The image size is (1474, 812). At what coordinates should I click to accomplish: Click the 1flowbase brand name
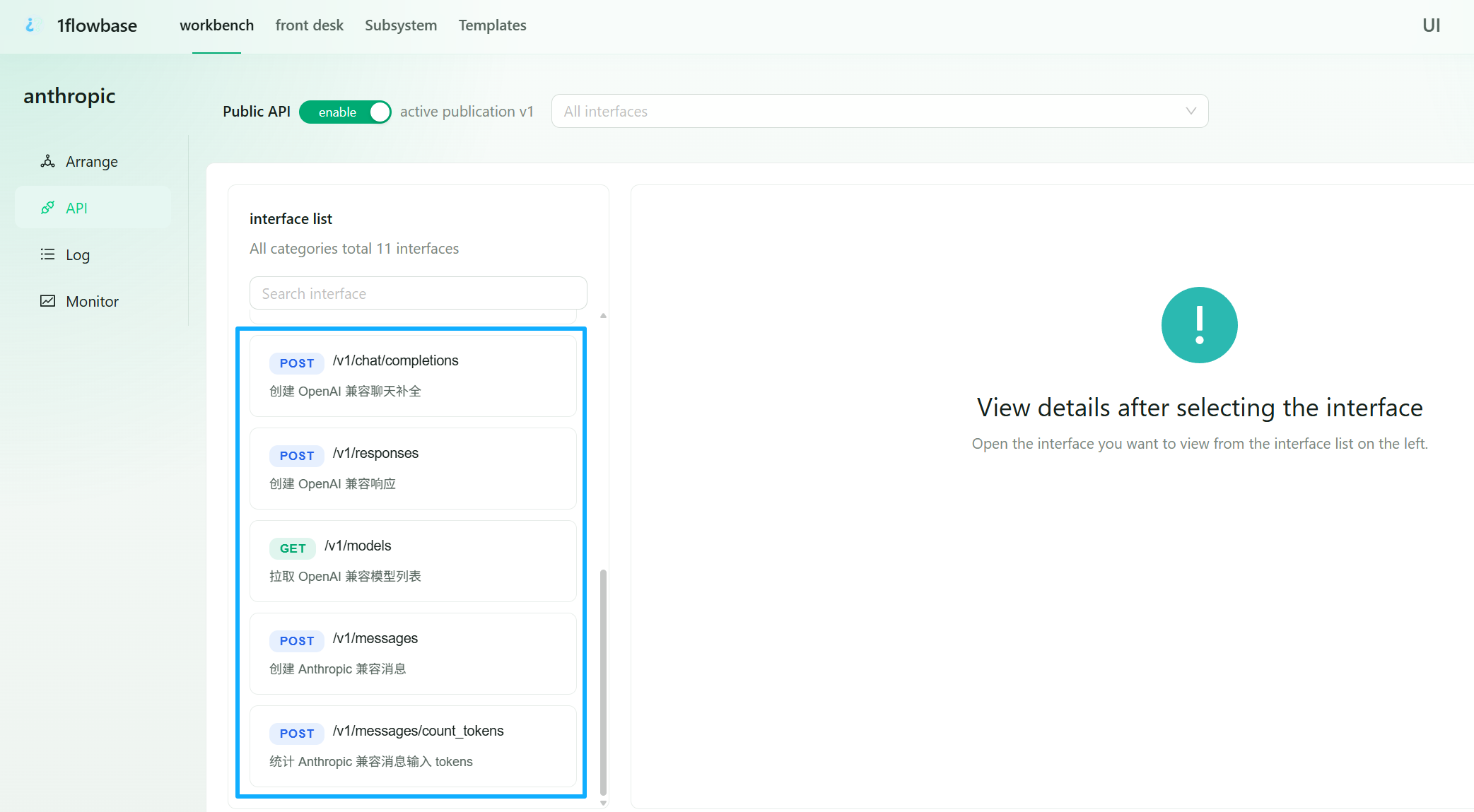(x=97, y=25)
